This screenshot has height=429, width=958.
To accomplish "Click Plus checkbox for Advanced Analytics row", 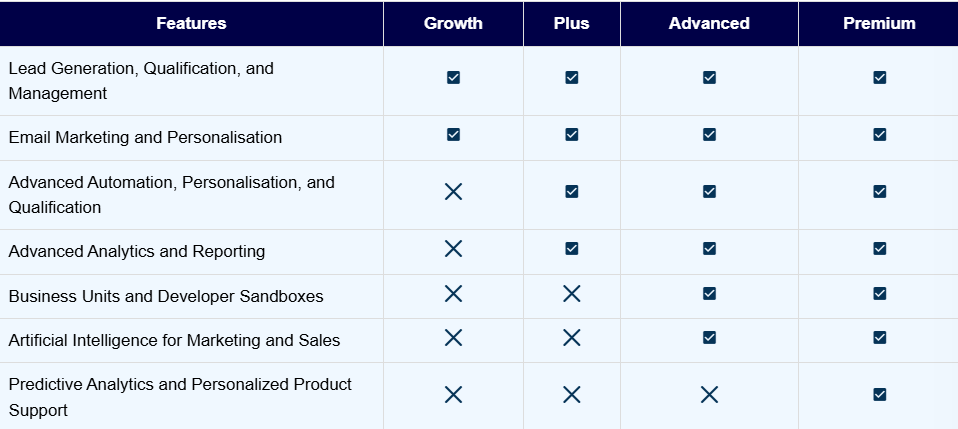I will (x=572, y=248).
